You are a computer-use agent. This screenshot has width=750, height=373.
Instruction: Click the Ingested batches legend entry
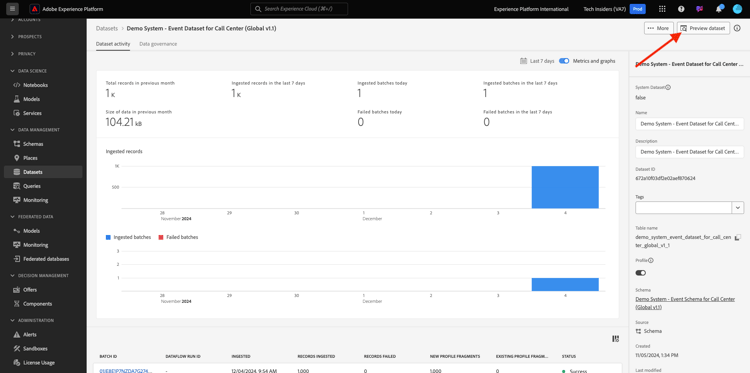coord(129,237)
